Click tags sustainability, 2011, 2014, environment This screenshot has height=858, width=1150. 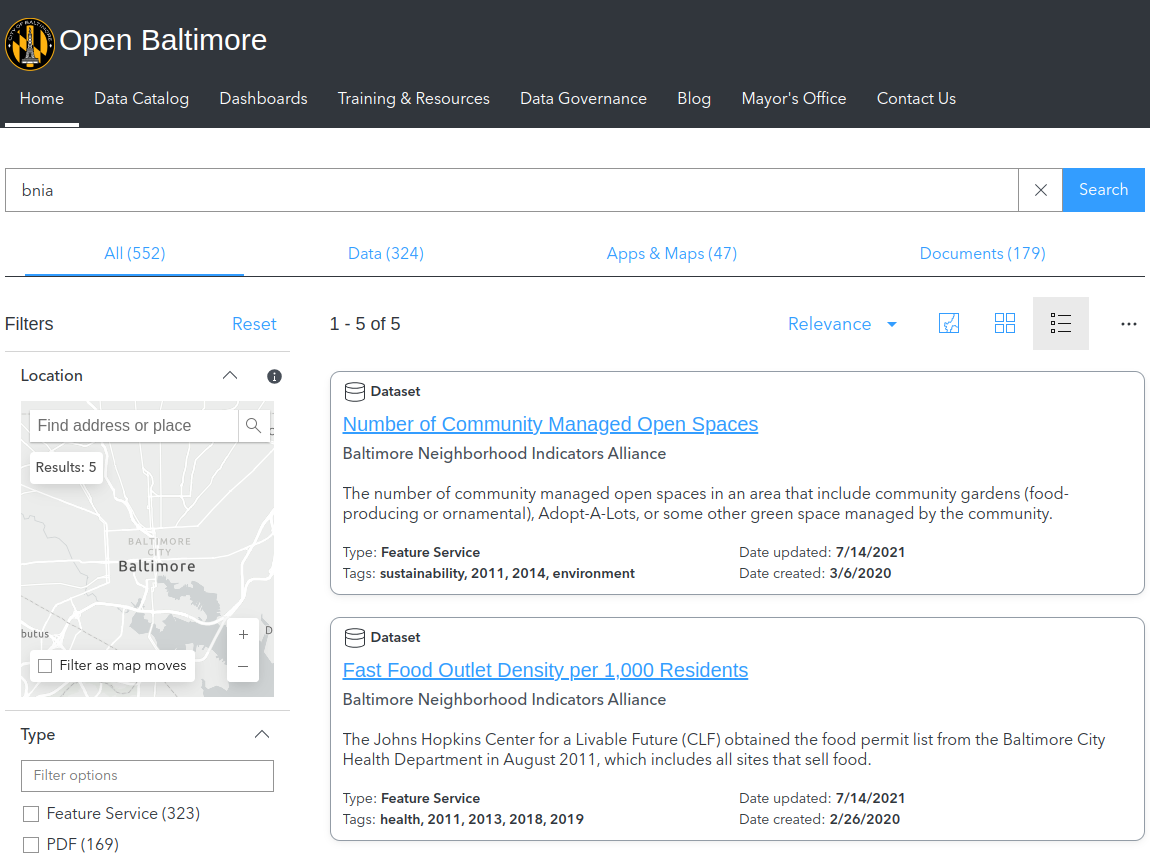point(488,573)
